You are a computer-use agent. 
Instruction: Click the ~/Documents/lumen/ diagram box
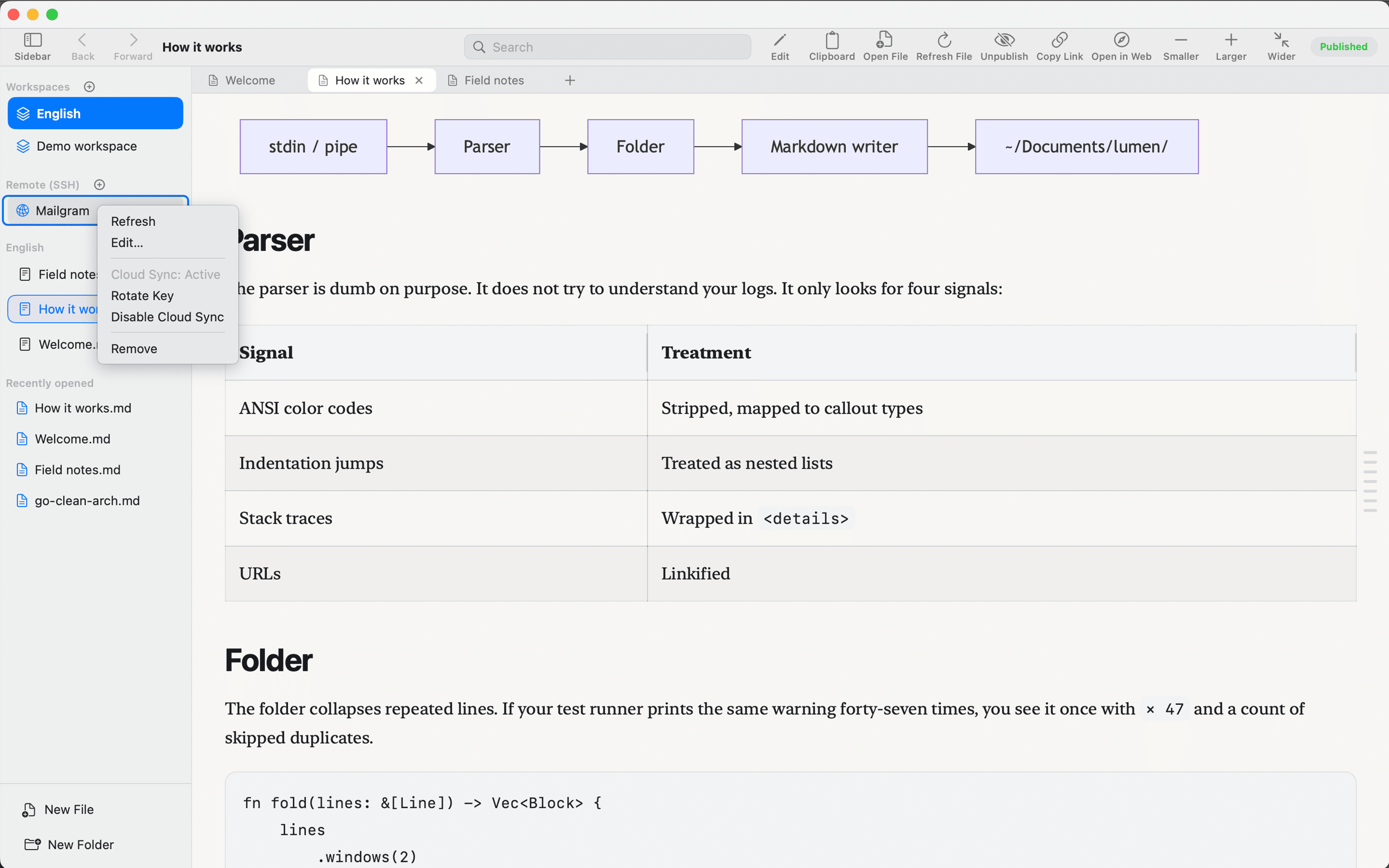coord(1087,147)
